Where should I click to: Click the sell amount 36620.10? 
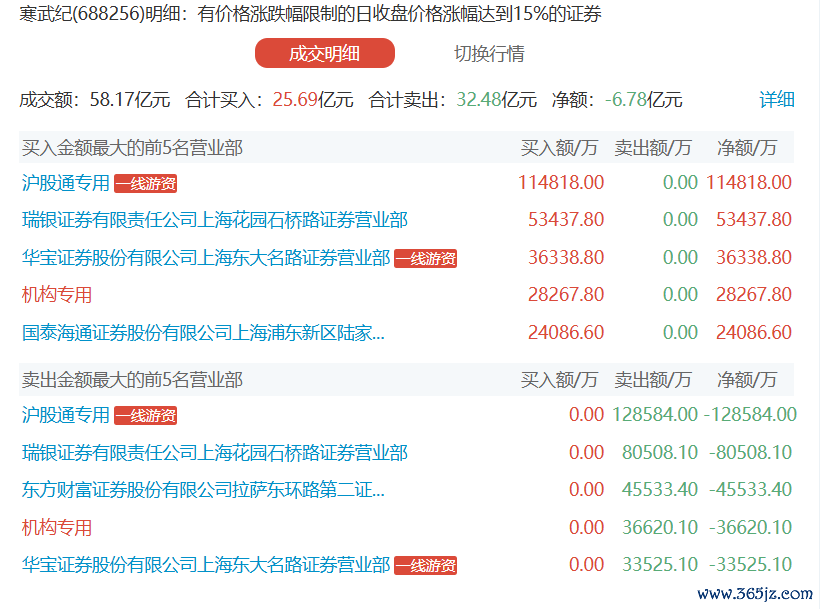point(659,527)
